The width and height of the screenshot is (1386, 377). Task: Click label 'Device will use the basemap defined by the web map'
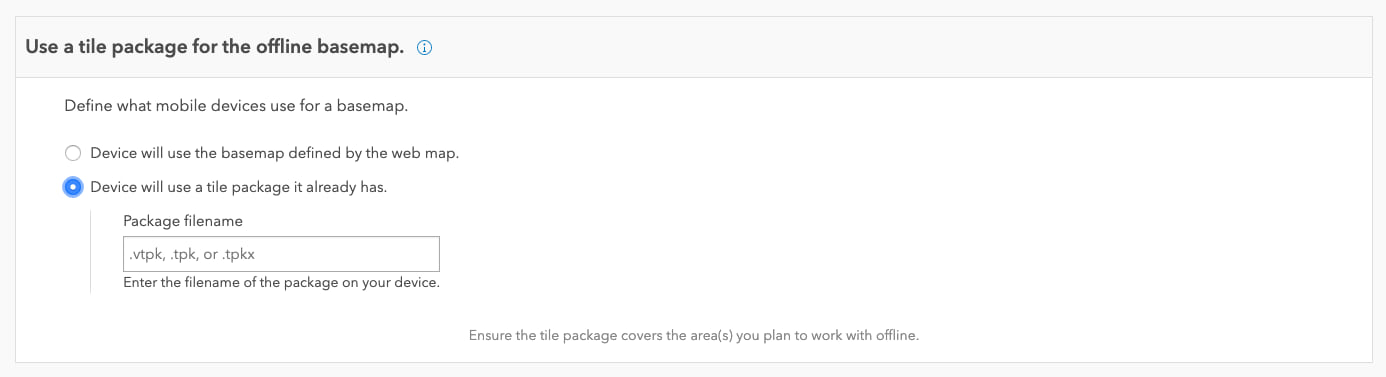[274, 153]
